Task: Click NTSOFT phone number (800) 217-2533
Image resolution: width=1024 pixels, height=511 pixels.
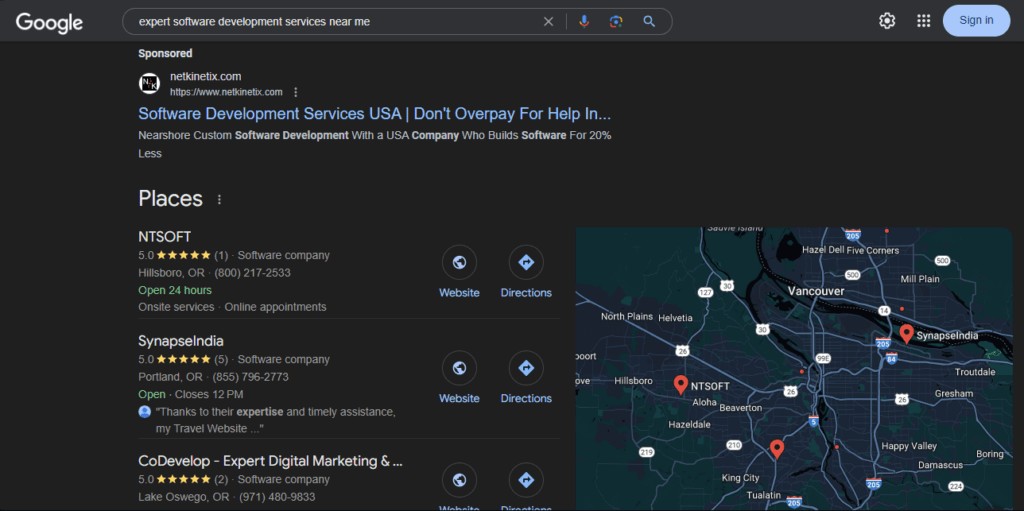Action: click(253, 272)
